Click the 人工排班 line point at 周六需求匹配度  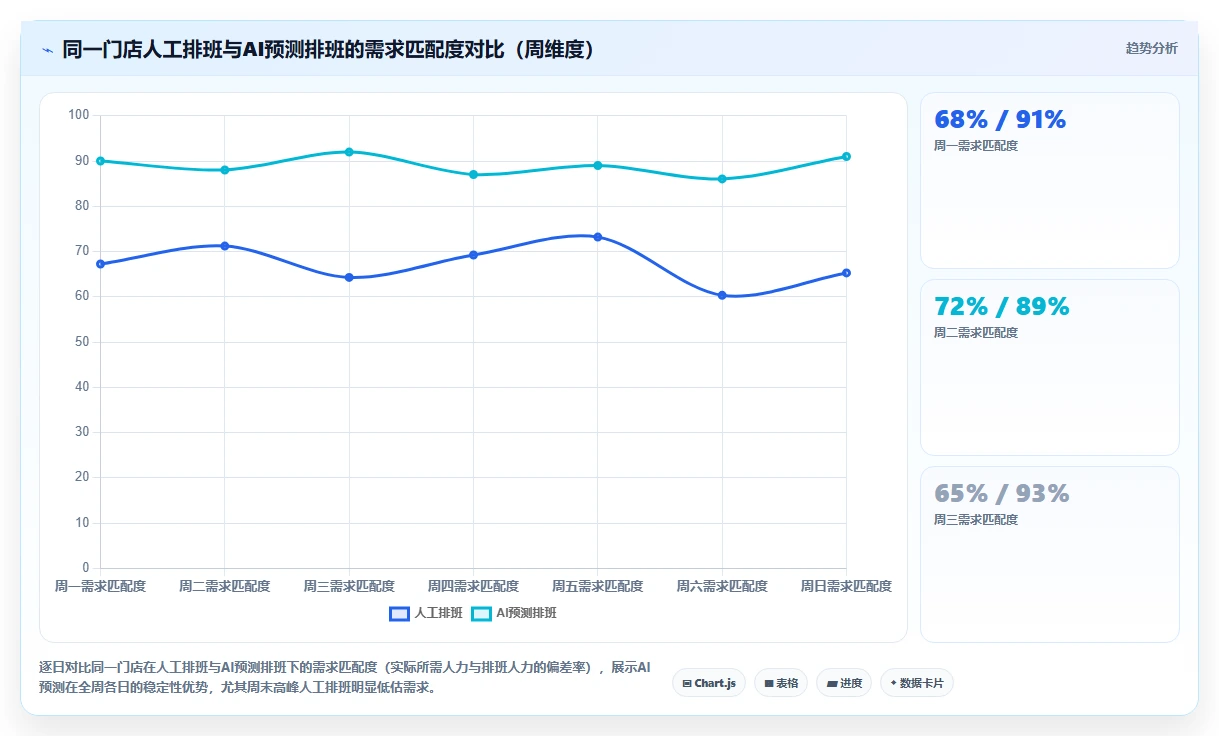722,296
